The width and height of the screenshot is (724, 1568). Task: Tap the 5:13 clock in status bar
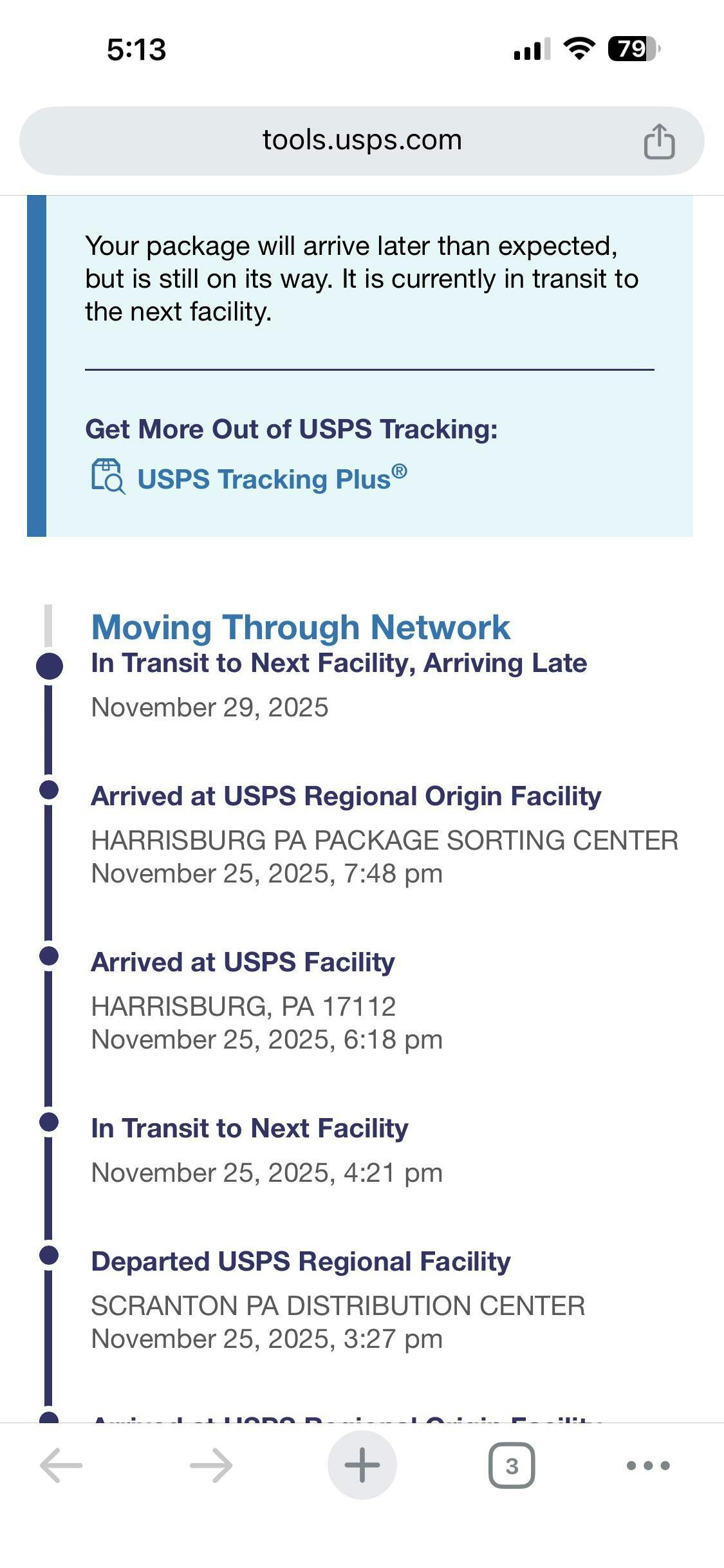point(136,50)
